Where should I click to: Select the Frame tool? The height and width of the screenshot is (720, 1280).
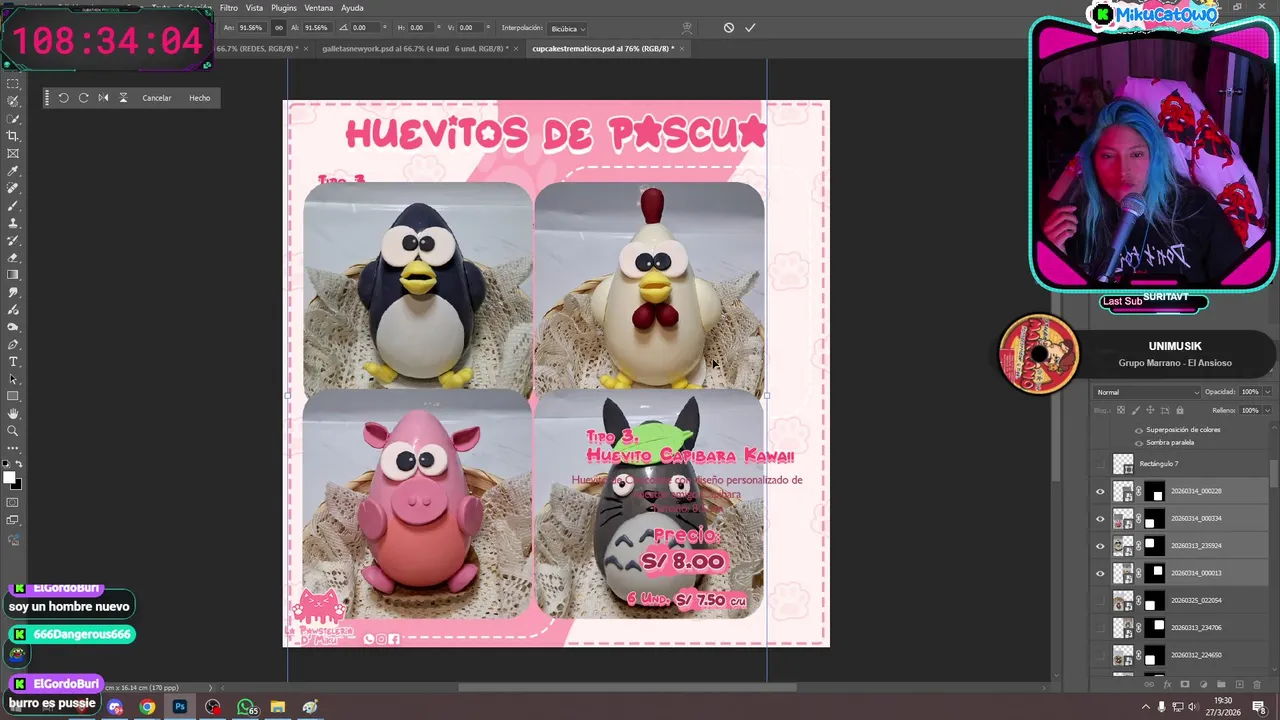(x=13, y=153)
